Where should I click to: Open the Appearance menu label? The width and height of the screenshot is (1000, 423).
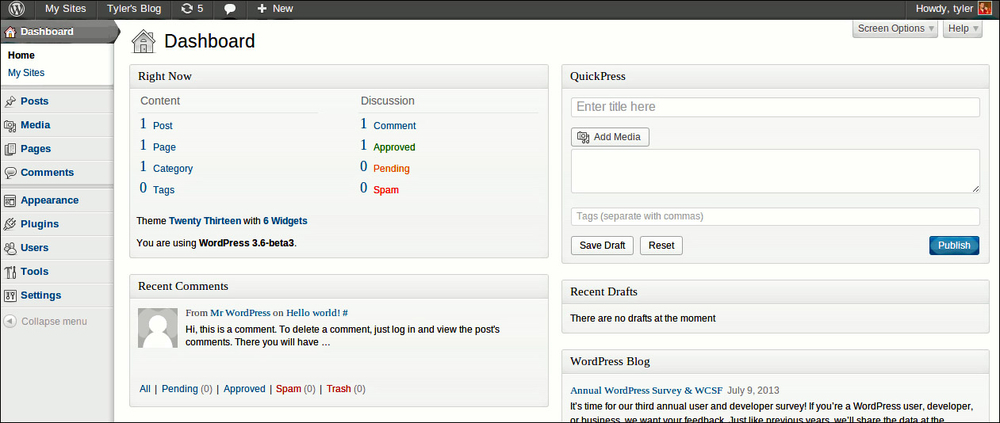[x=50, y=200]
